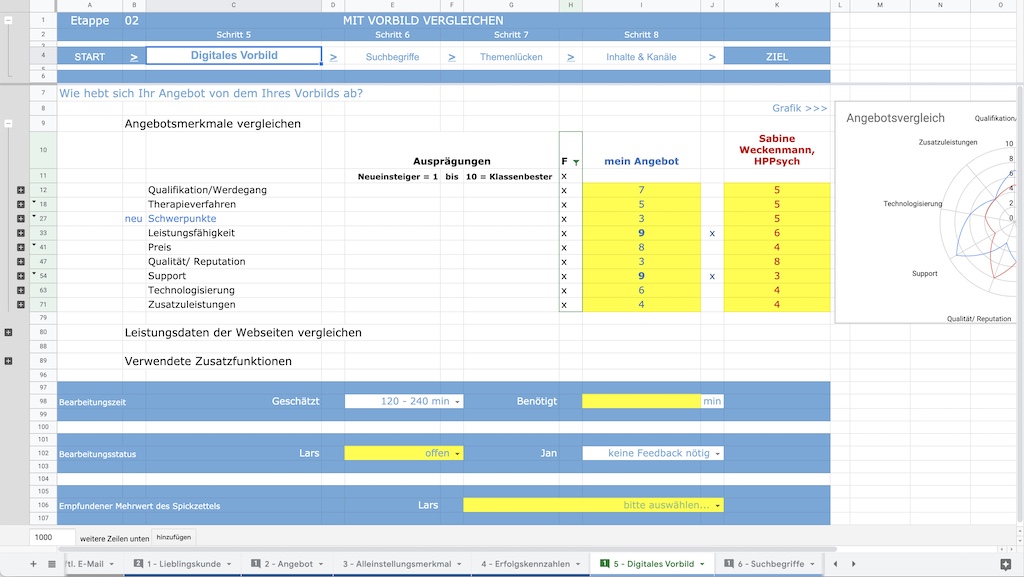The image size is (1024, 577).
Task: Expand the row group at Schwerpunkte
Action: point(21,219)
